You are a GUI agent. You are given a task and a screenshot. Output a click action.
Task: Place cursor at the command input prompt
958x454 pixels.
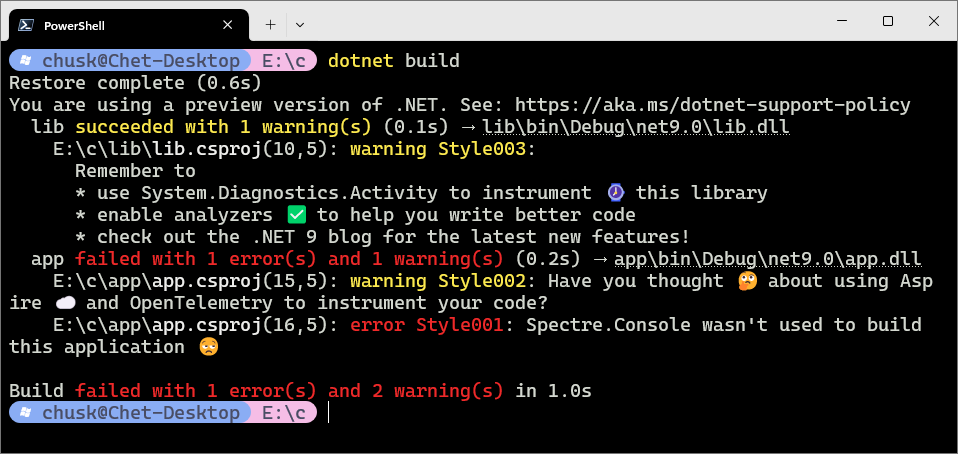tap(328, 413)
